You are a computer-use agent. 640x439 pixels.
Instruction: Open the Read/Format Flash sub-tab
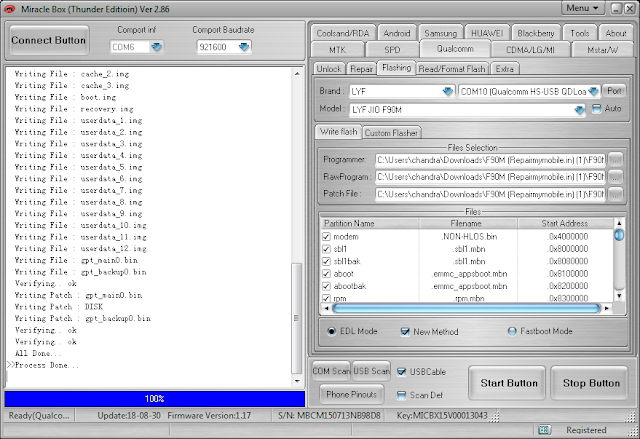(452, 69)
